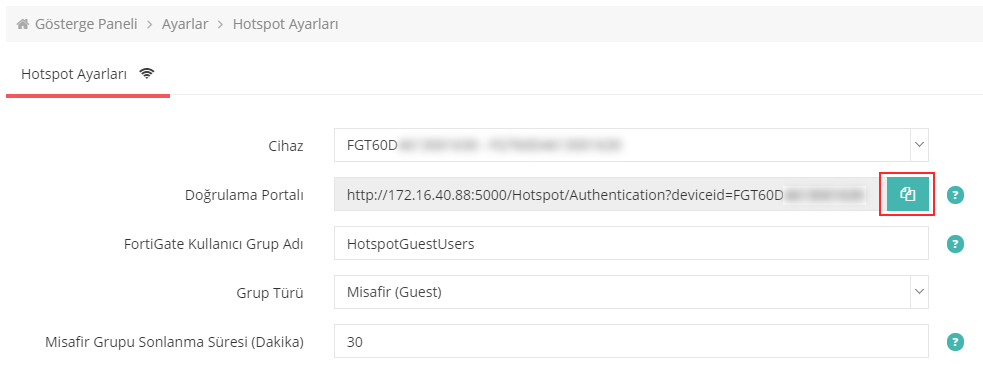Copy the authentication portal URL

pos(908,194)
